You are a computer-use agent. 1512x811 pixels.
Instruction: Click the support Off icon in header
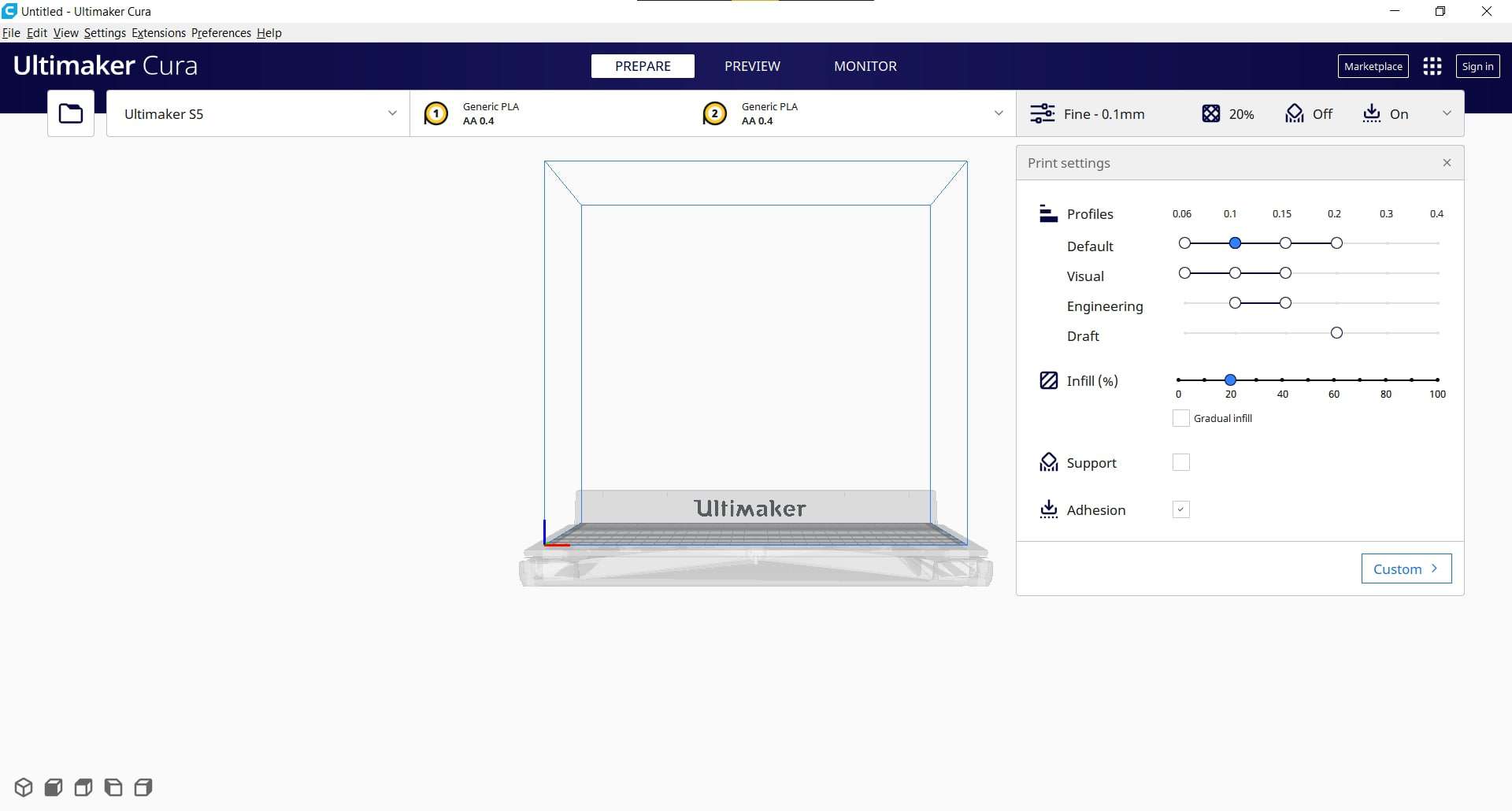point(1294,114)
